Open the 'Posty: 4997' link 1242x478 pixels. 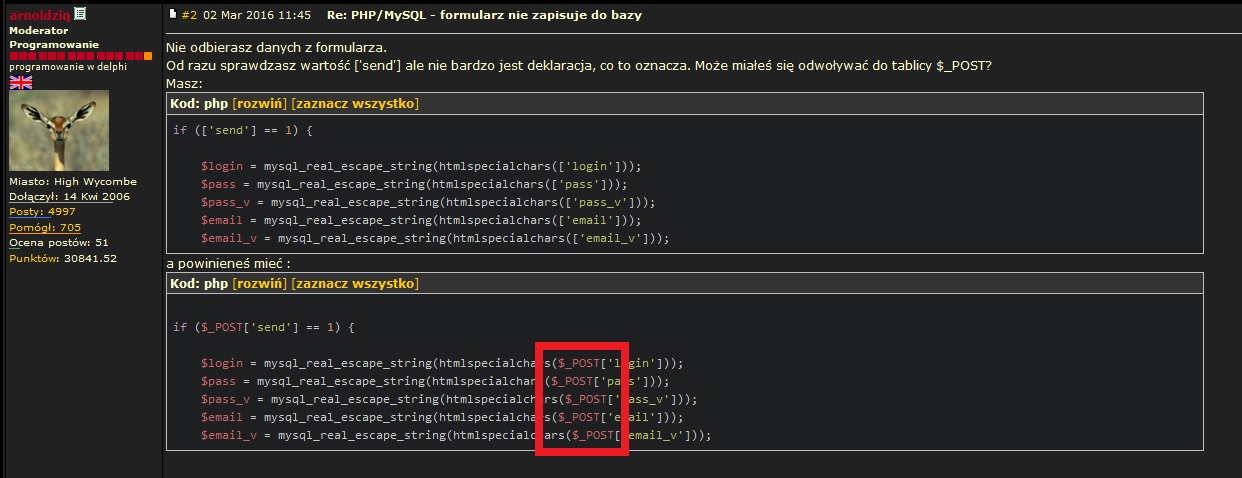(42, 212)
